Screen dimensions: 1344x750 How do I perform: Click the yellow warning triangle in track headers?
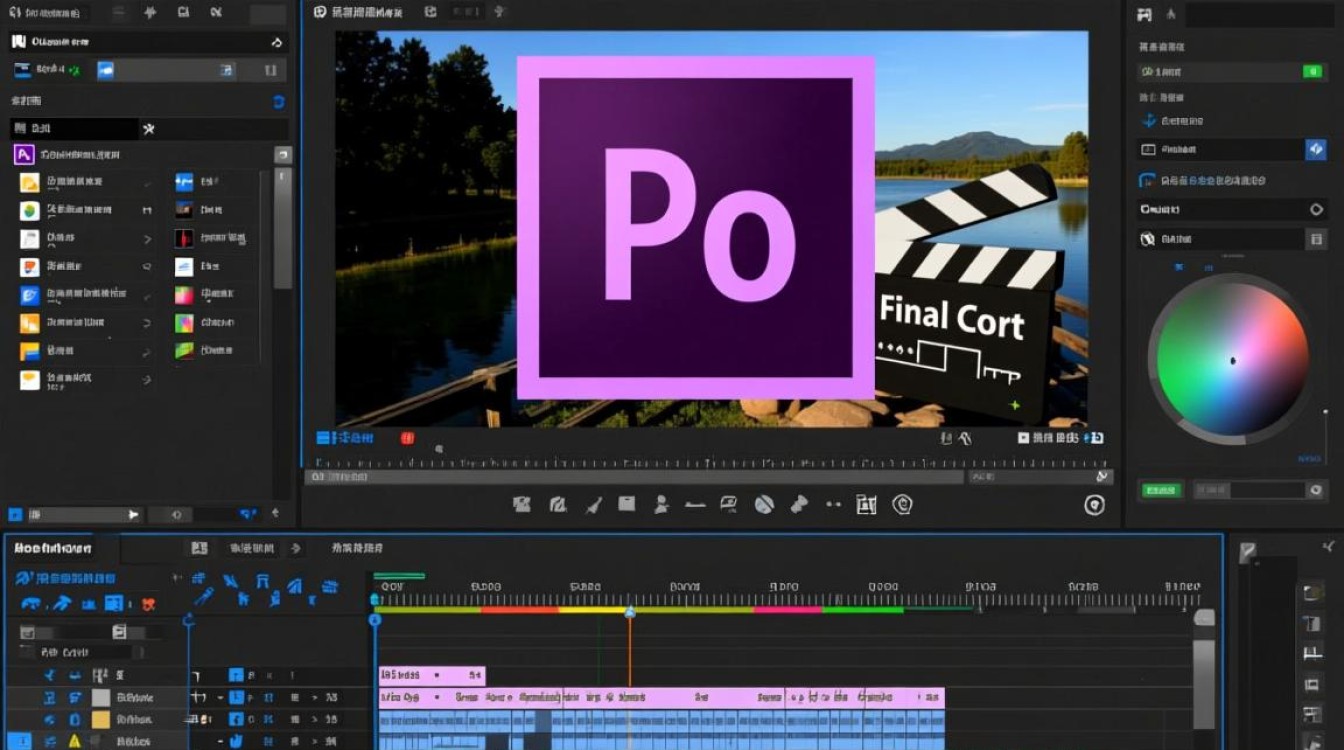point(73,741)
